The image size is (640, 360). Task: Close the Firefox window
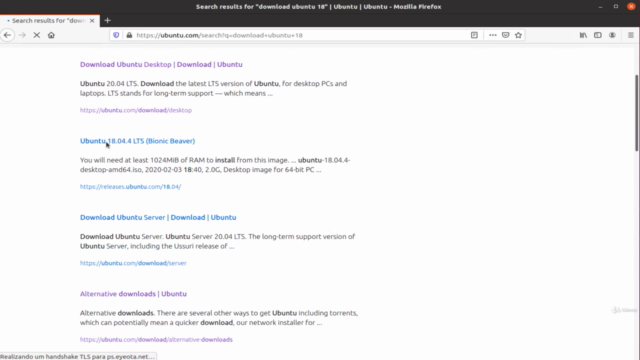click(x=631, y=7)
